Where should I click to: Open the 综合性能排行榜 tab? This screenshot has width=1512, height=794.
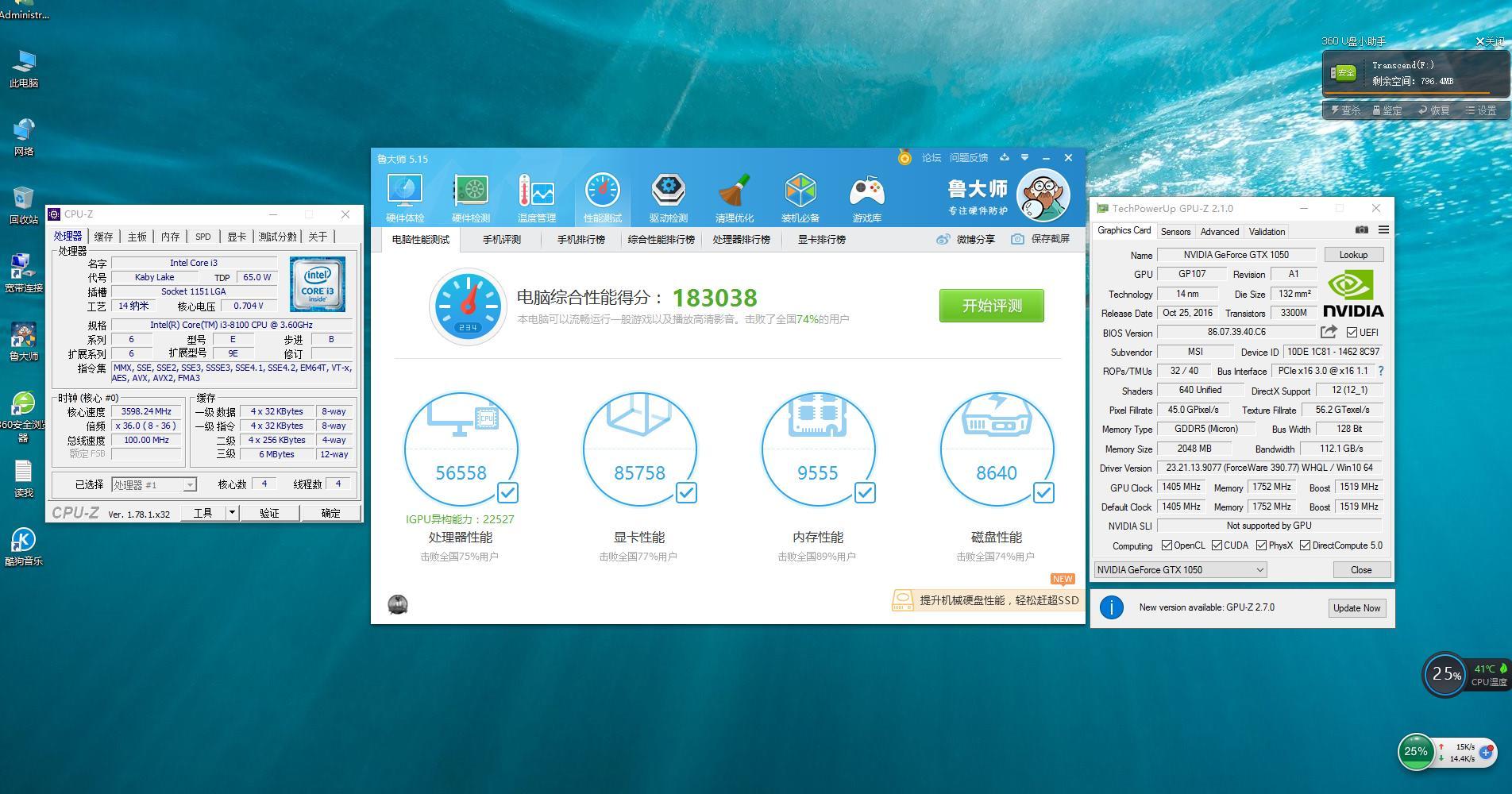661,239
